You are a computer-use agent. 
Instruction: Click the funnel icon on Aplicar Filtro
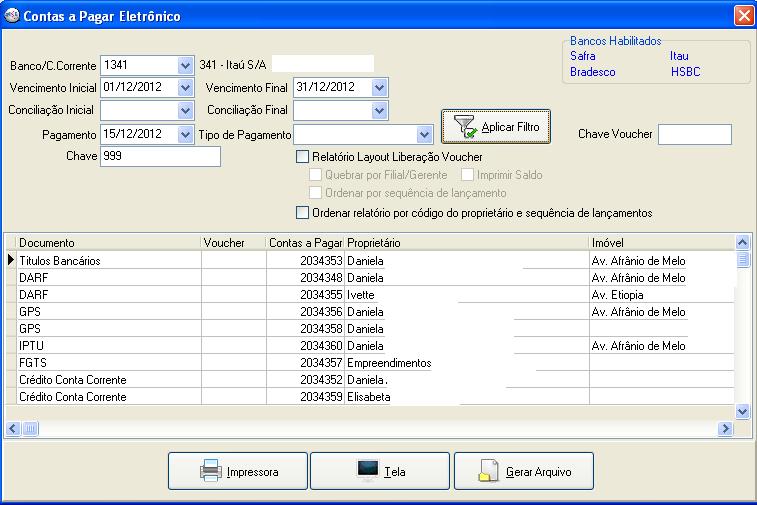click(x=464, y=127)
